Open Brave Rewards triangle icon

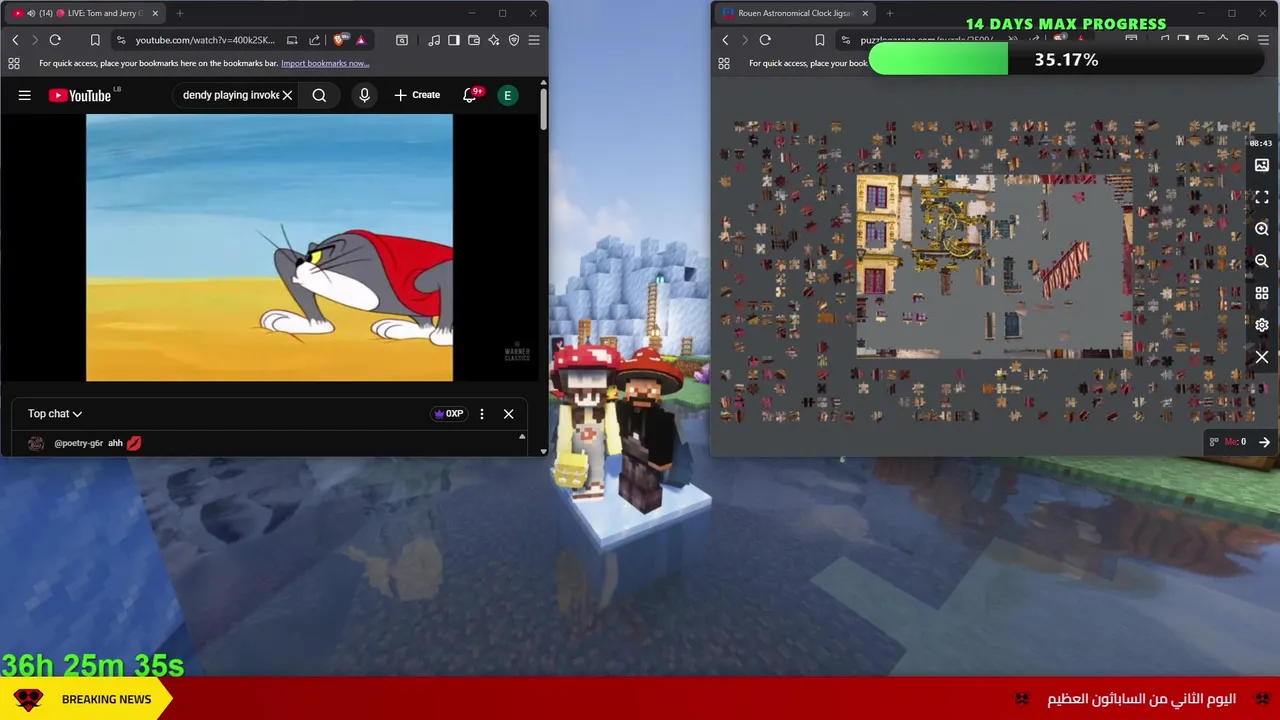pyautogui.click(x=361, y=40)
